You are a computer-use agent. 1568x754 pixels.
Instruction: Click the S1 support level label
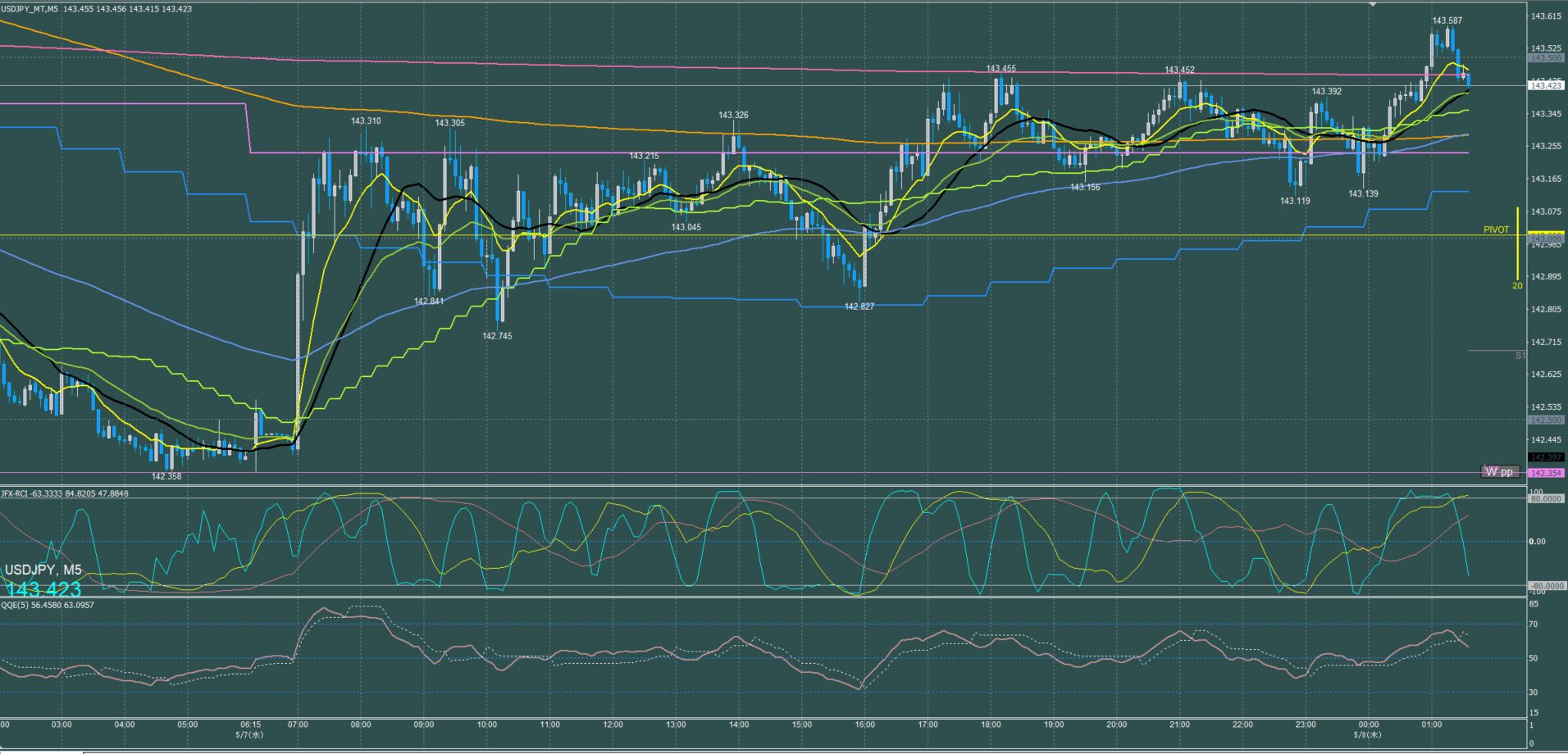tap(1520, 356)
